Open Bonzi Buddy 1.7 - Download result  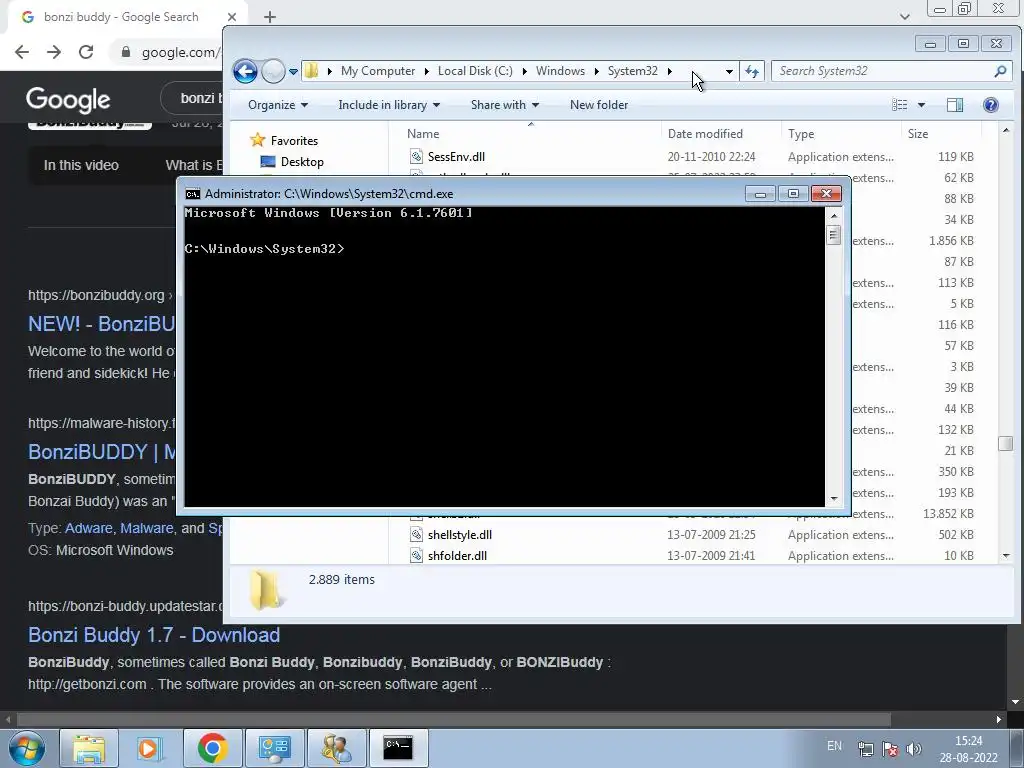[154, 635]
